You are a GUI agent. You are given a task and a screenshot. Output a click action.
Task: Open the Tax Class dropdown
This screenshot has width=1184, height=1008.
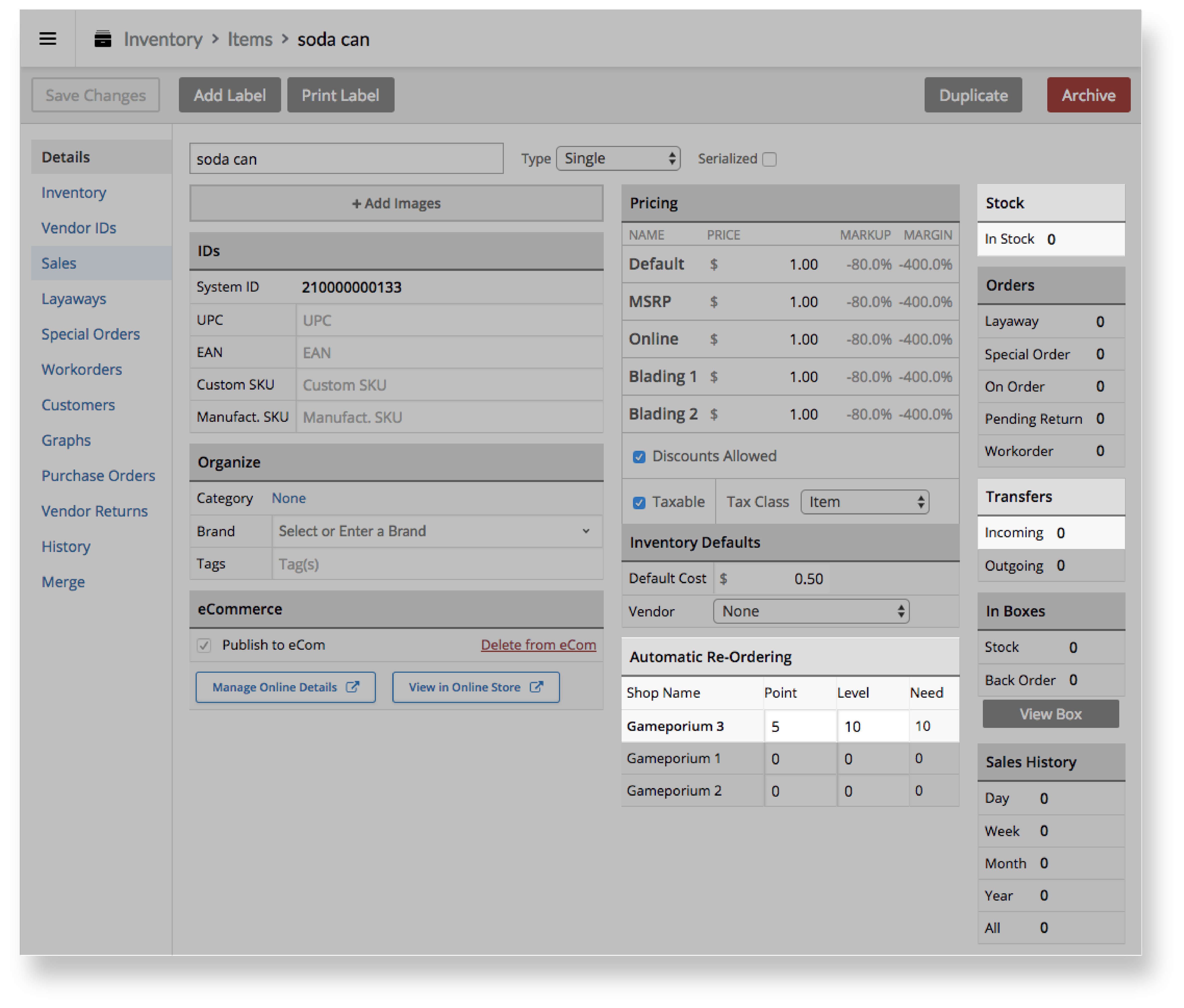pos(865,502)
